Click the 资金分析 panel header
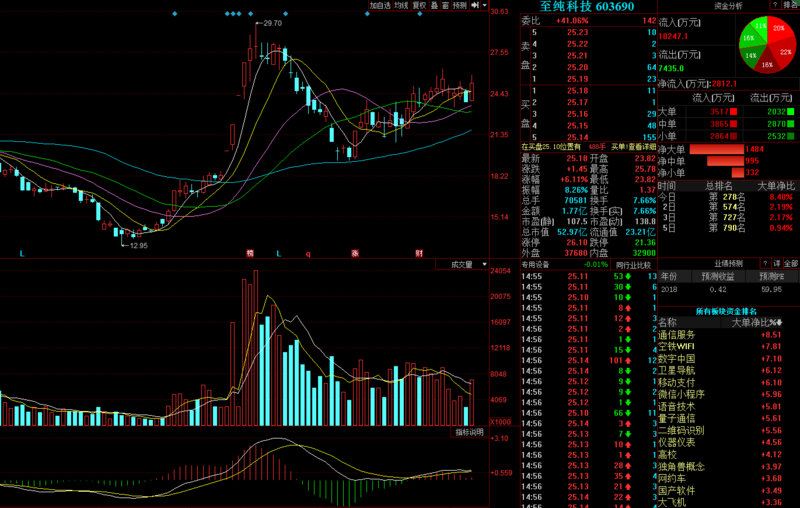This screenshot has width=800, height=508. (x=728, y=5)
